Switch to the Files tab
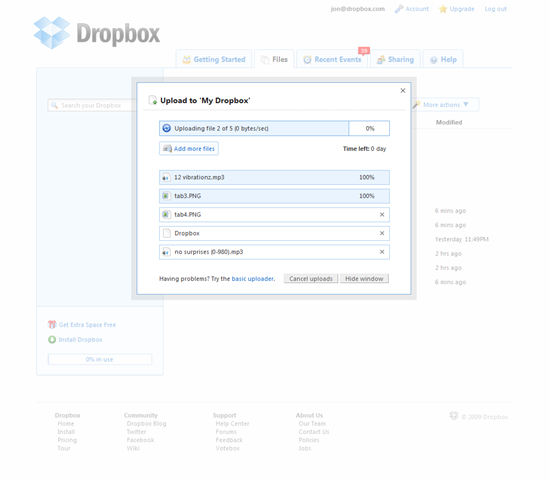This screenshot has height=480, width=549. click(x=274, y=59)
